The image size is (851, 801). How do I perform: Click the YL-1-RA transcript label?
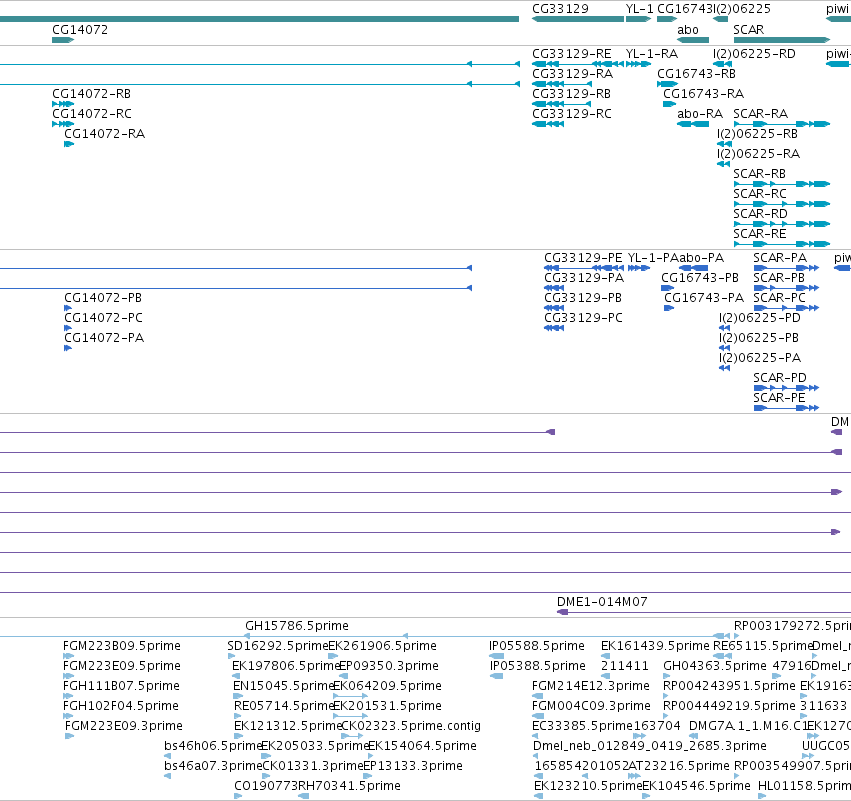652,54
